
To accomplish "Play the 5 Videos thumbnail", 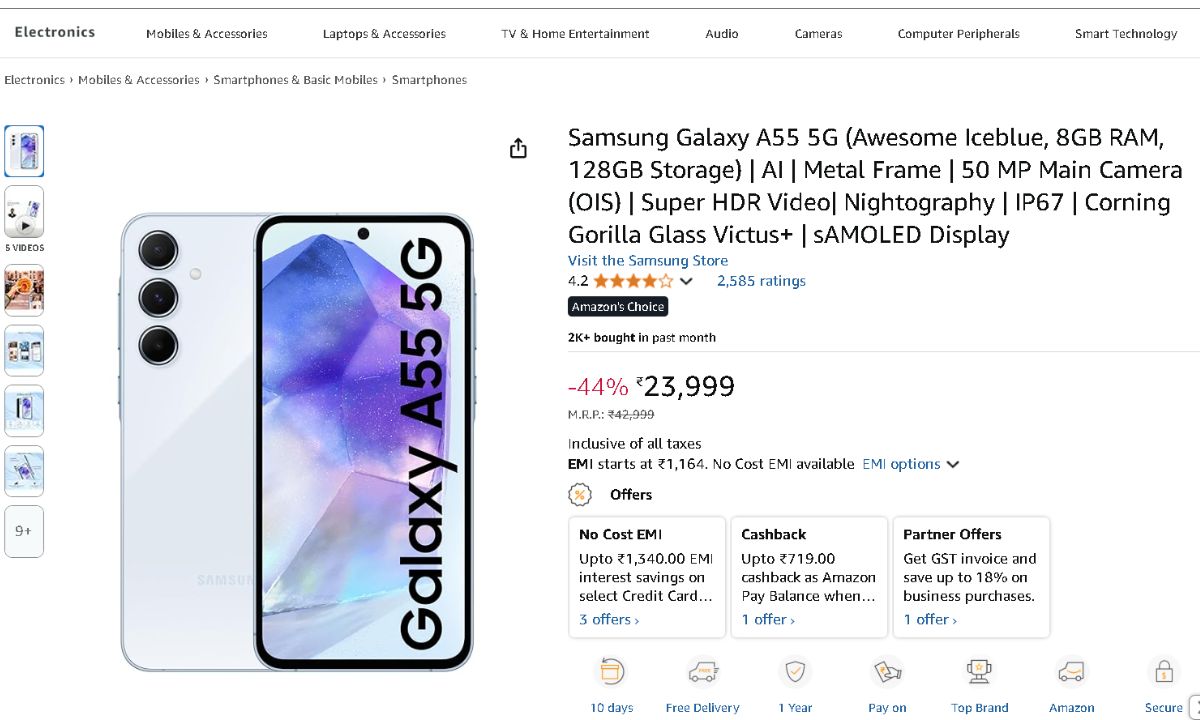I will tap(24, 212).
